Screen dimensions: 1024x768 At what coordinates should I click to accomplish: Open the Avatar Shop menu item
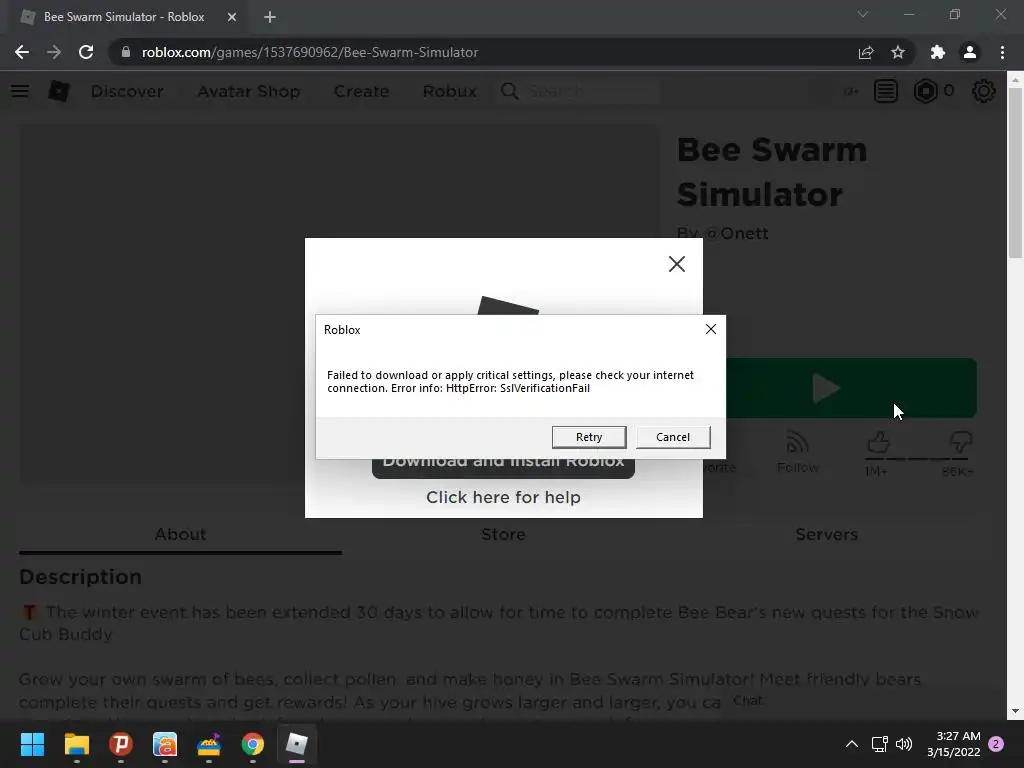[249, 91]
